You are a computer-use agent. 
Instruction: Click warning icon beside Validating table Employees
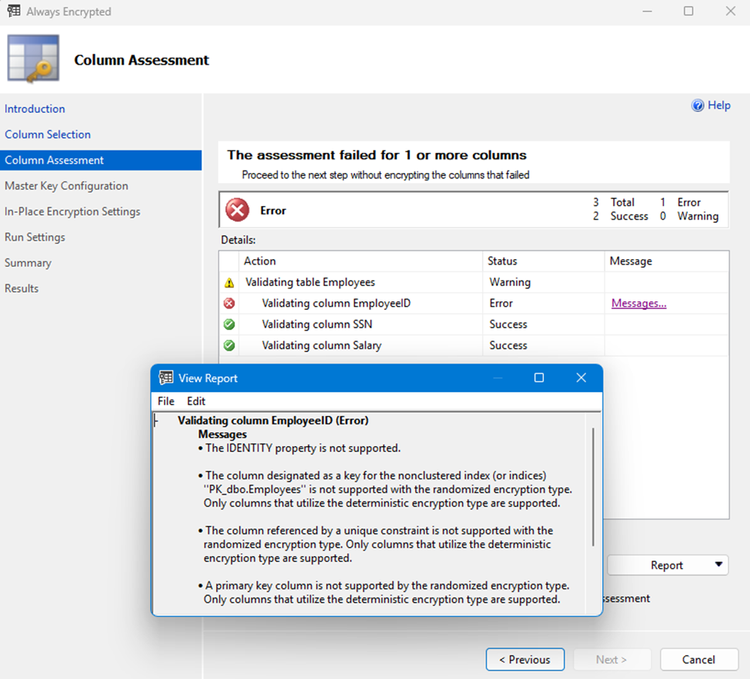point(230,283)
